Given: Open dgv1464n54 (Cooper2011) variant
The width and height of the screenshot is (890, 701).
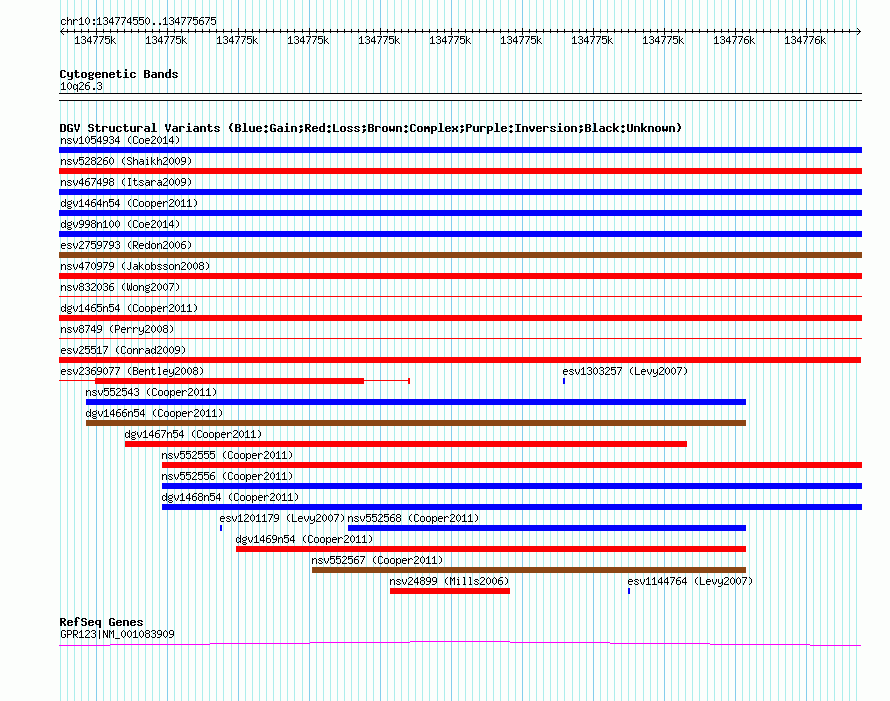Looking at the screenshot, I should click(129, 203).
